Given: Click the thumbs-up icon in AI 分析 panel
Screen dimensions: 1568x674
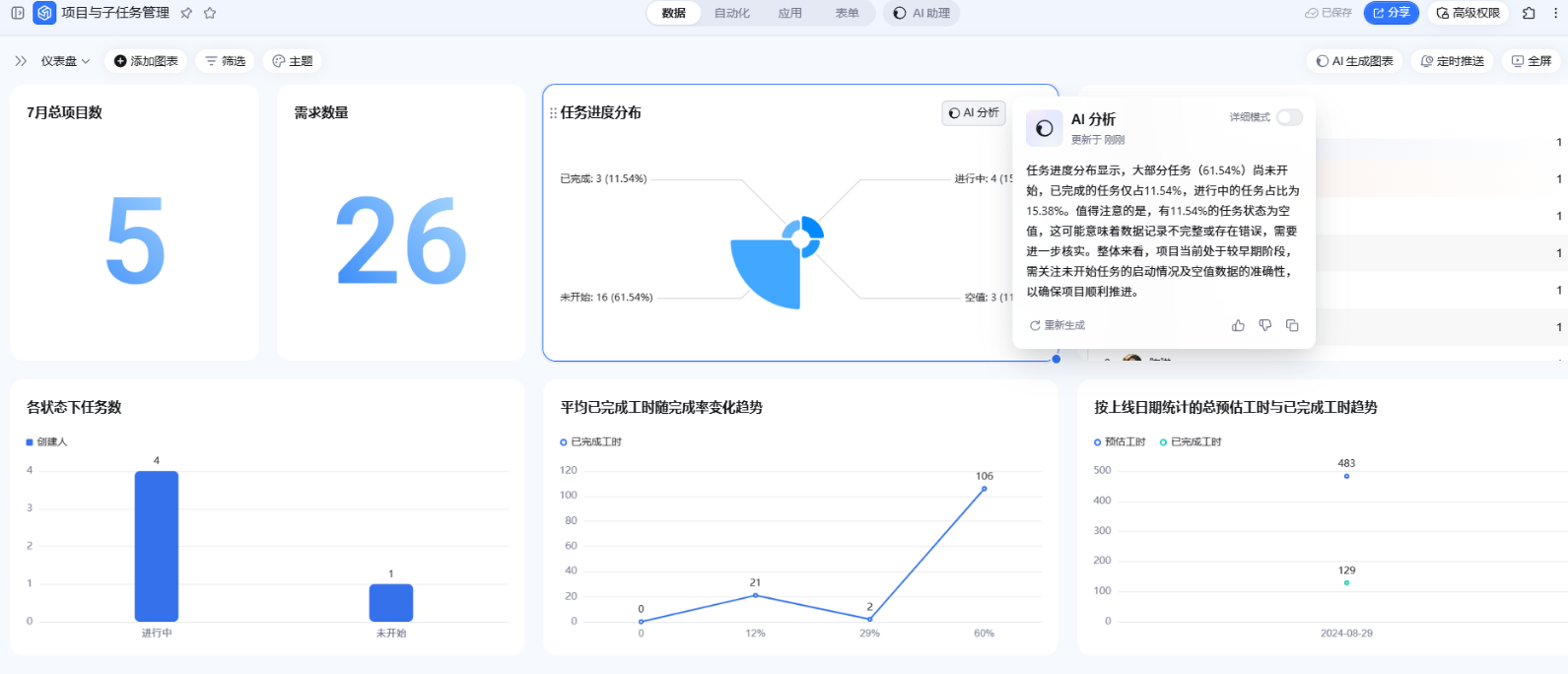Looking at the screenshot, I should pyautogui.click(x=1238, y=325).
